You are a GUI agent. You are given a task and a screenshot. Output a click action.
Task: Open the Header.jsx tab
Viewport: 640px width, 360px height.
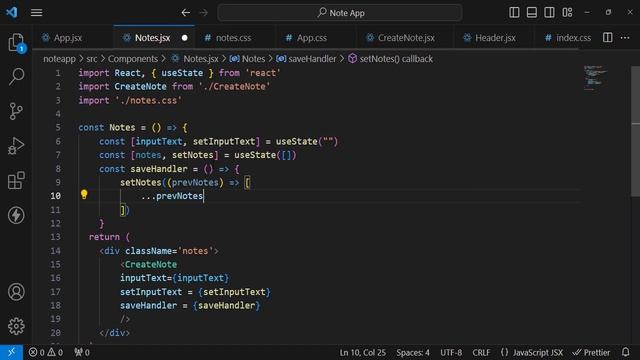(495, 38)
